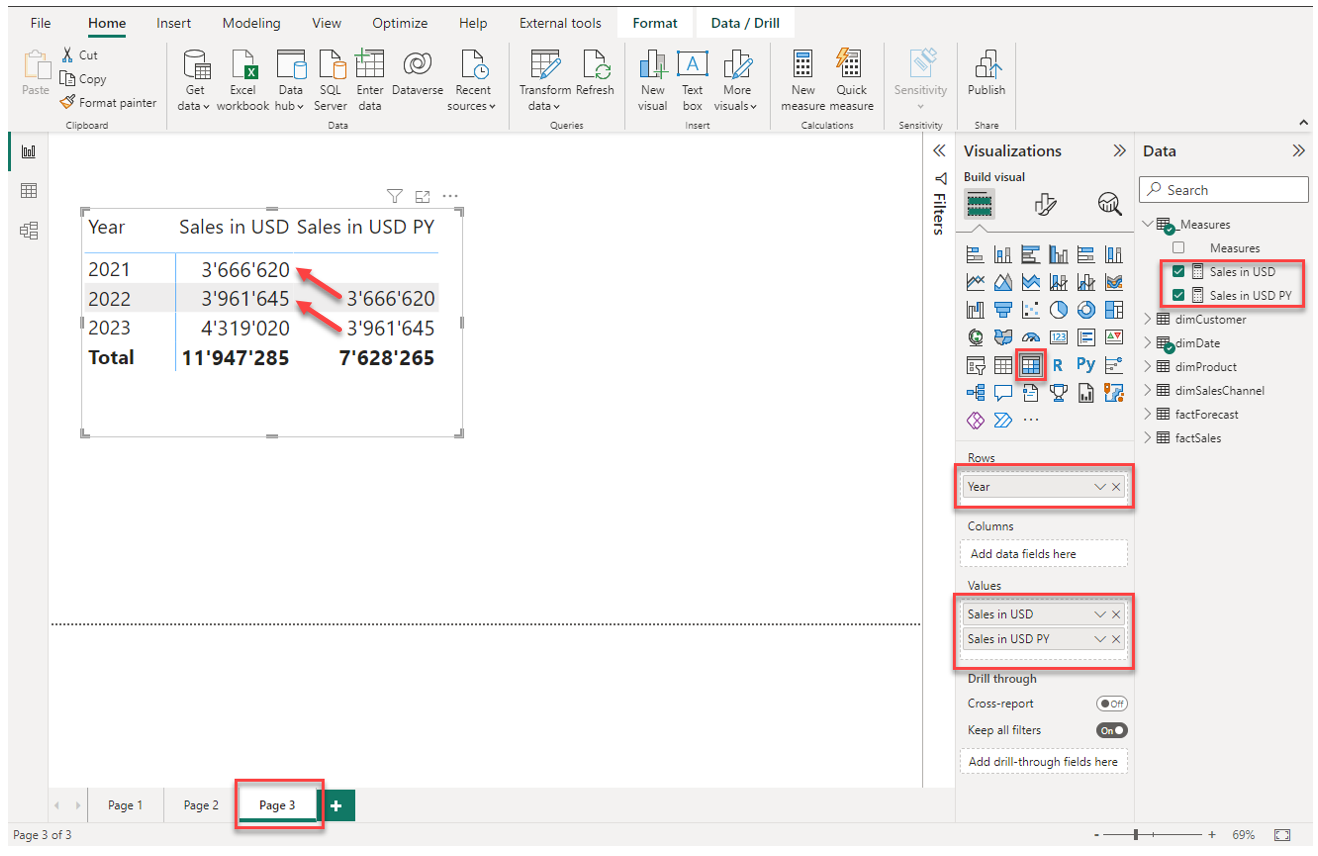Screen dimensions: 1318x856
Task: Click Copy in Clipboard group
Action: [83, 79]
